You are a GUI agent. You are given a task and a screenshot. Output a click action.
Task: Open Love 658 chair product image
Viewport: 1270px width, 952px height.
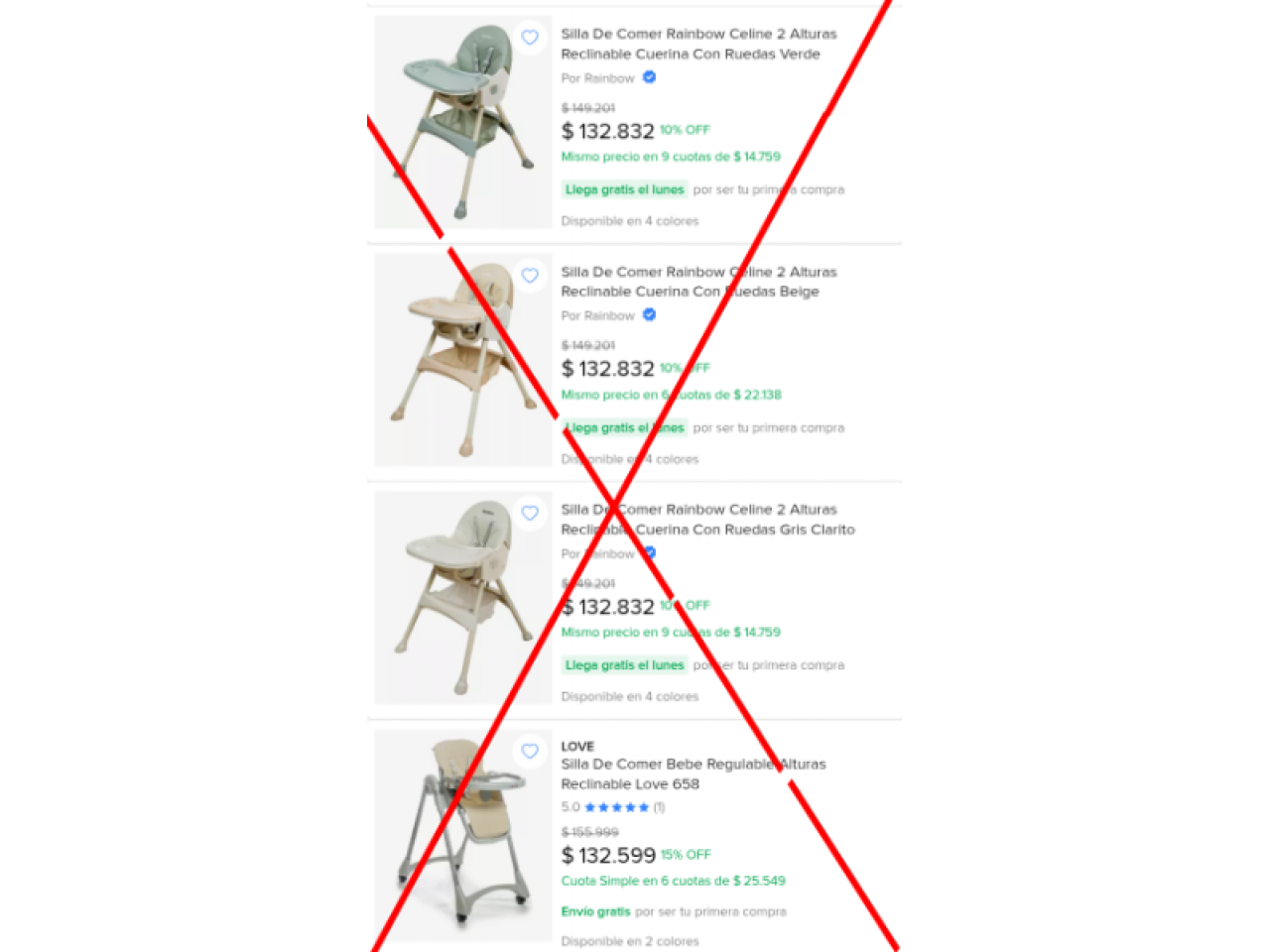pyautogui.click(x=463, y=836)
